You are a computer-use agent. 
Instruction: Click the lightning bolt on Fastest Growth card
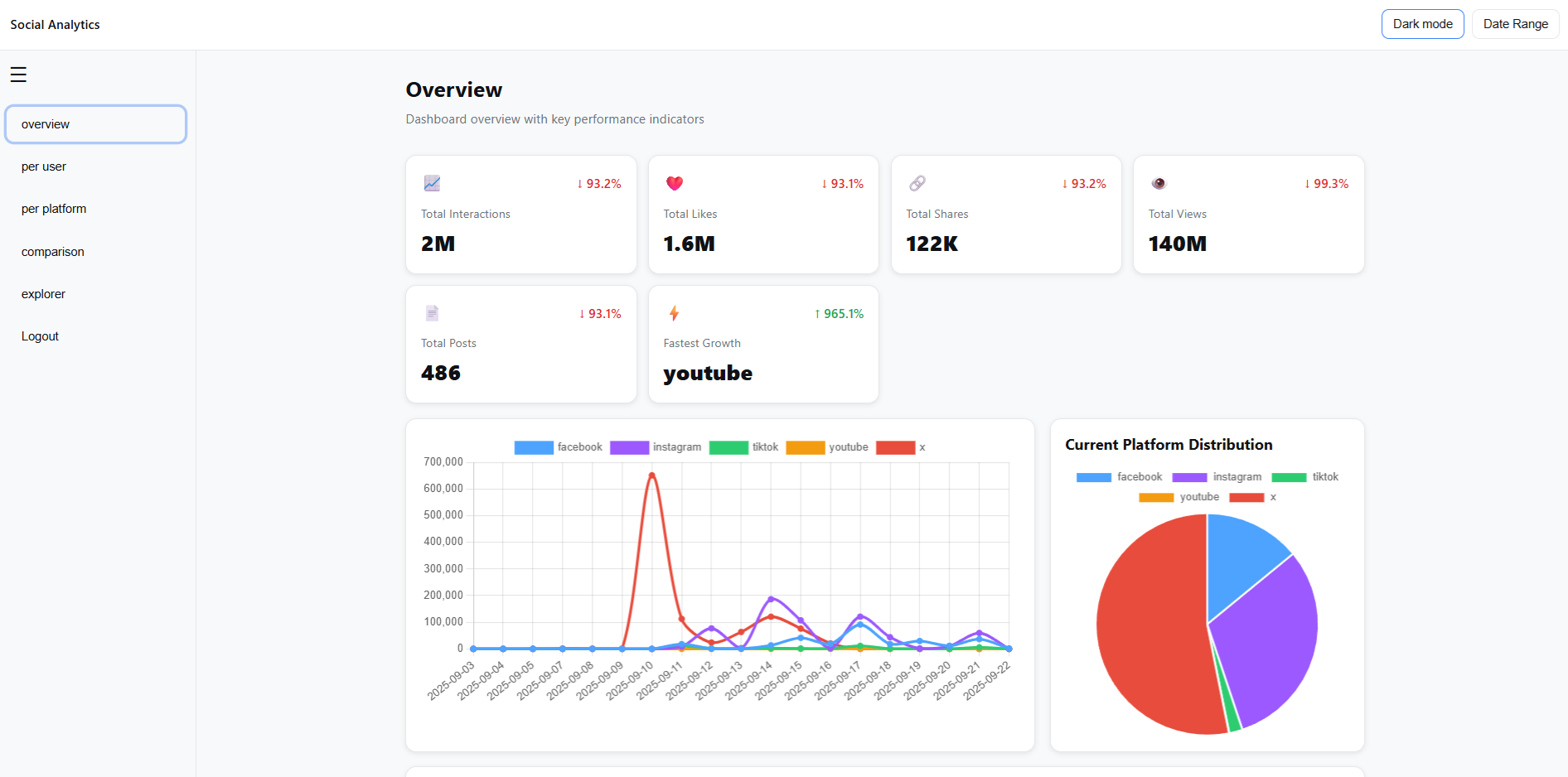pos(674,313)
